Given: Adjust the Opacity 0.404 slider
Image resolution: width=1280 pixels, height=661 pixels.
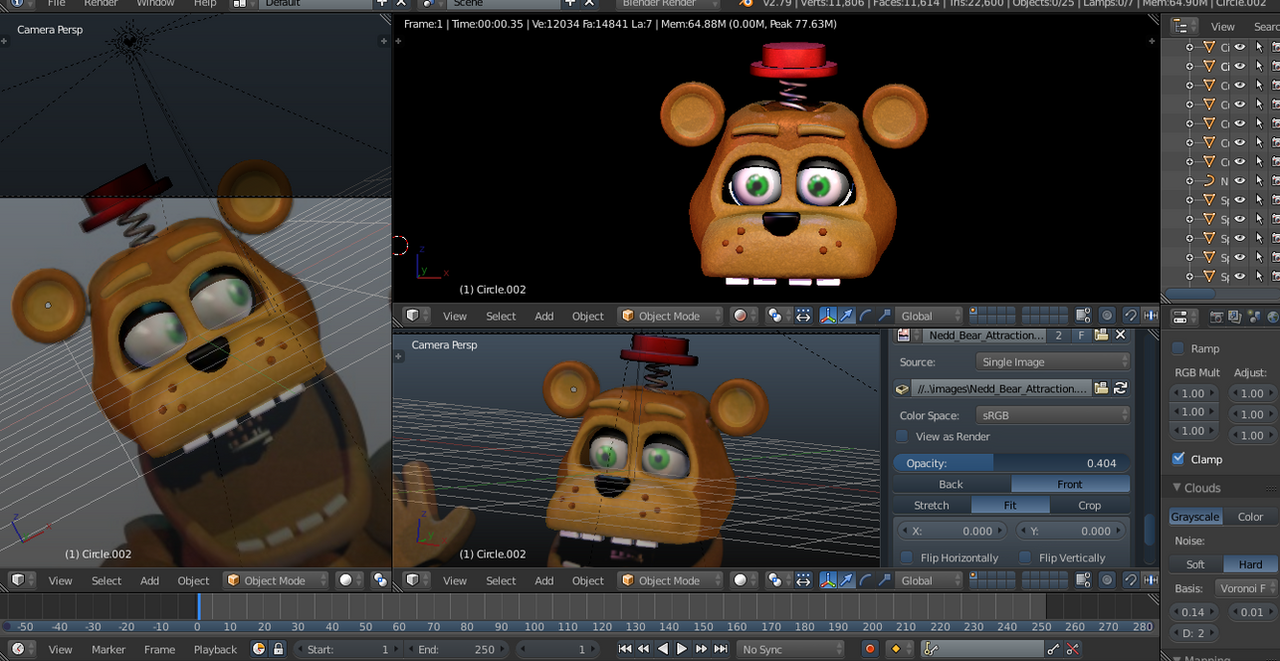Looking at the screenshot, I should 1012,463.
